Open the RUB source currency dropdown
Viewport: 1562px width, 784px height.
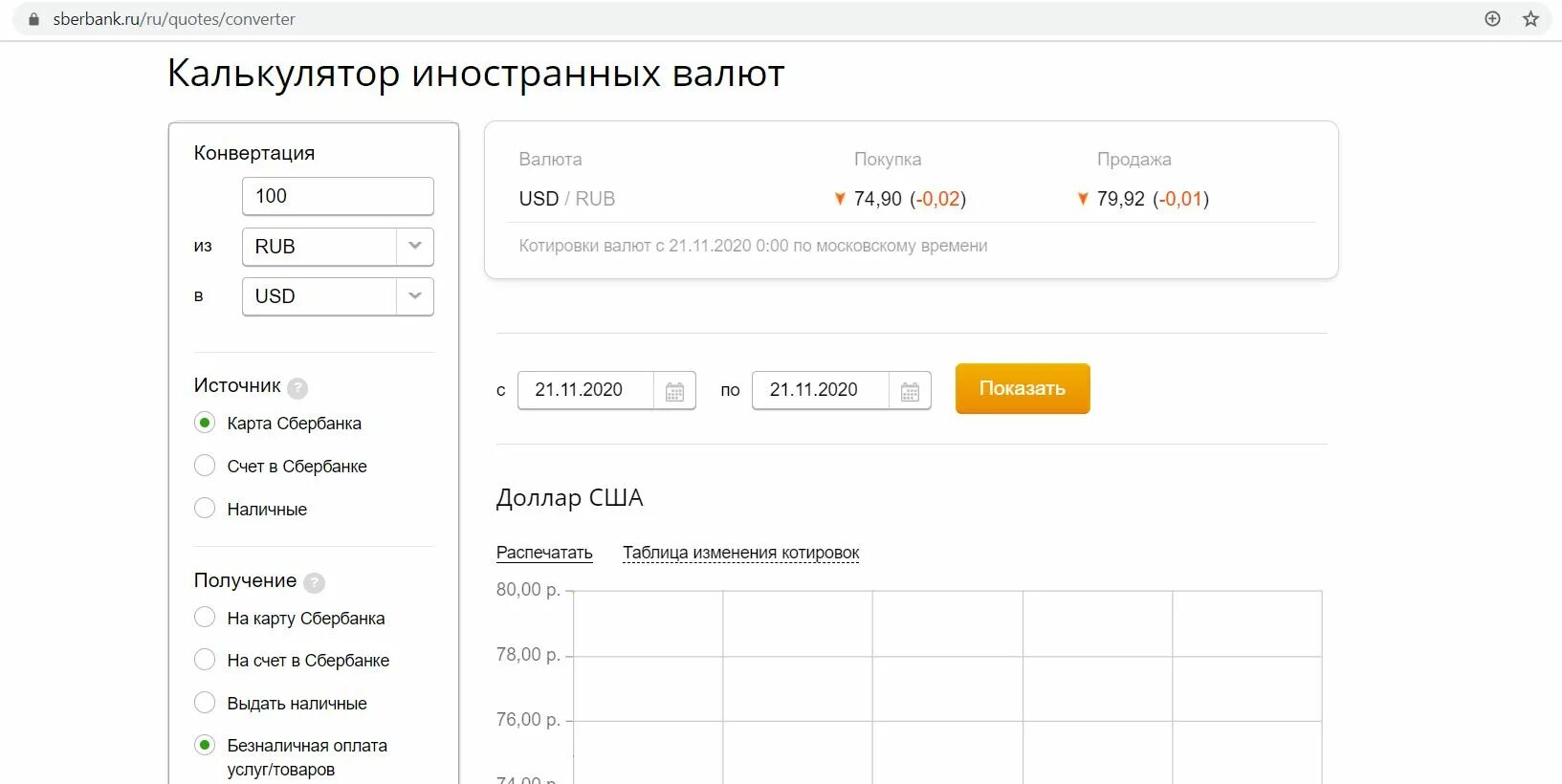click(x=338, y=247)
